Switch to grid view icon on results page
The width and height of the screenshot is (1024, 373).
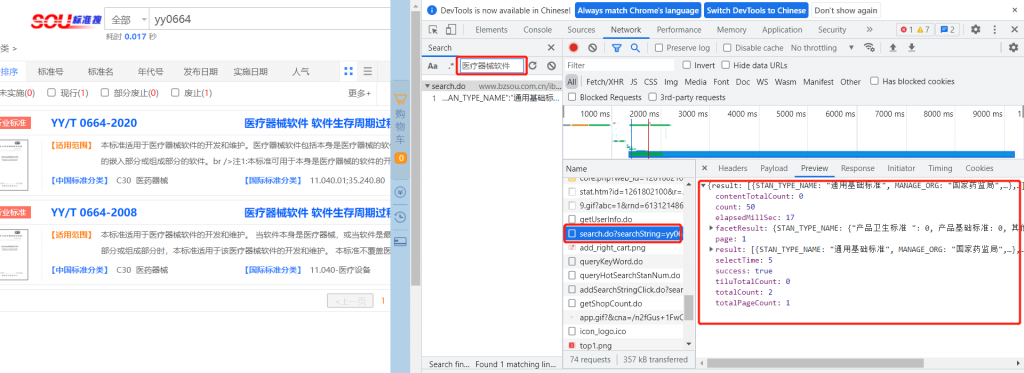tap(349, 71)
